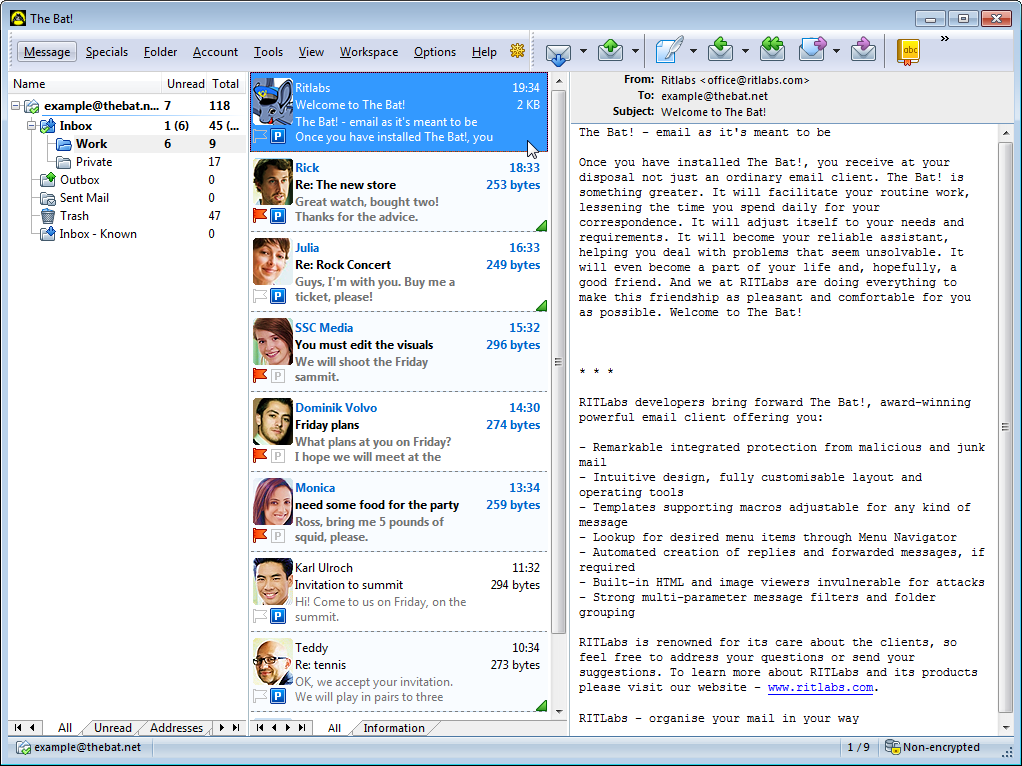Click the Redirect message toolbar icon
Screen dimensions: 1022x766
click(863, 50)
